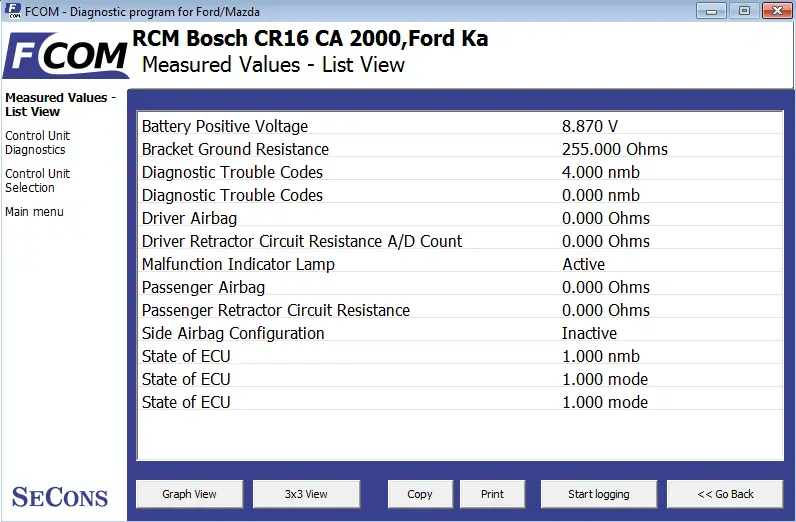Switch to 3x3 View

point(306,494)
